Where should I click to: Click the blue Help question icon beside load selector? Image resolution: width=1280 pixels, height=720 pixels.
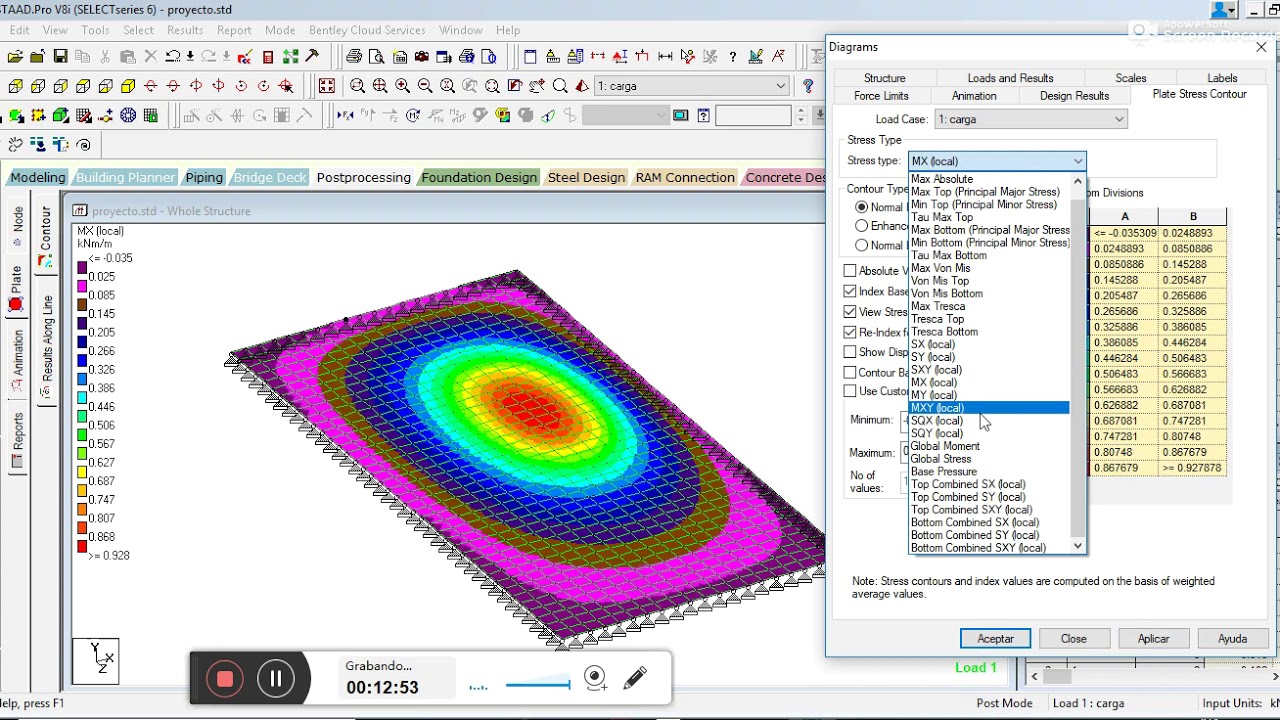tap(809, 86)
